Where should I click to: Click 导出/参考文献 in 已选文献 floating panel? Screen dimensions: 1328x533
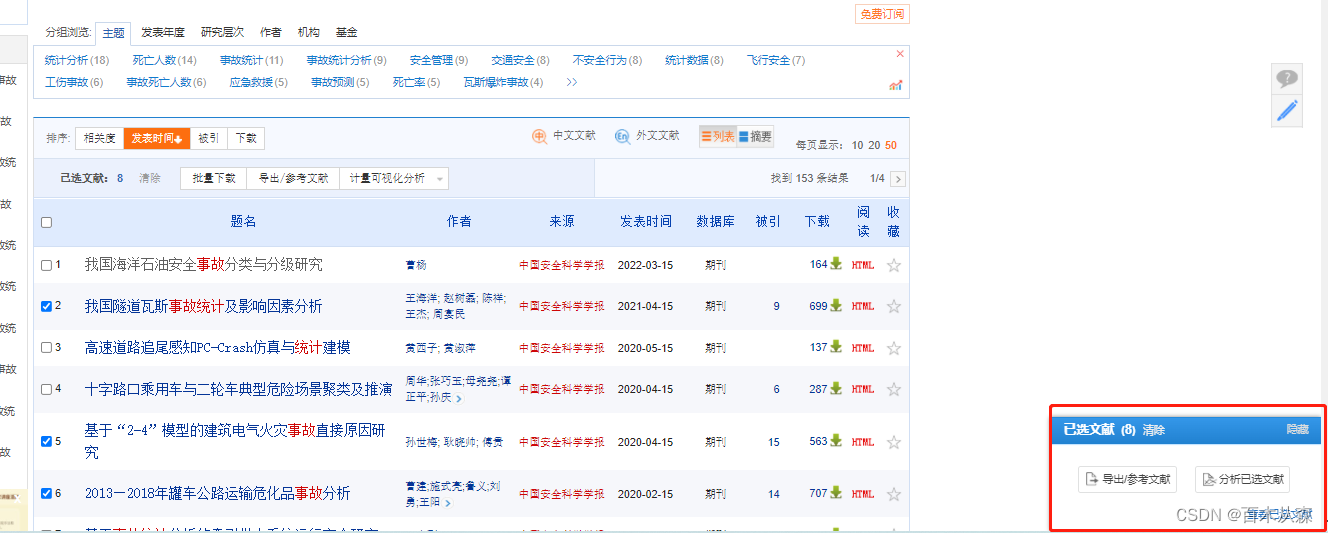1128,480
